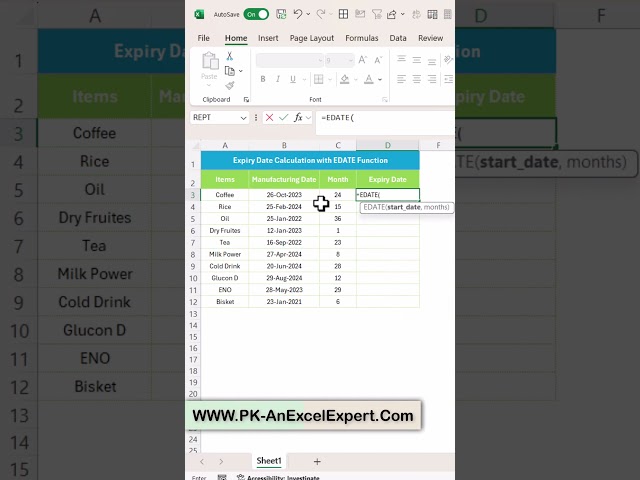Viewport: 640px width, 480px height.
Task: Click the Align Left icon
Action: 401,79
